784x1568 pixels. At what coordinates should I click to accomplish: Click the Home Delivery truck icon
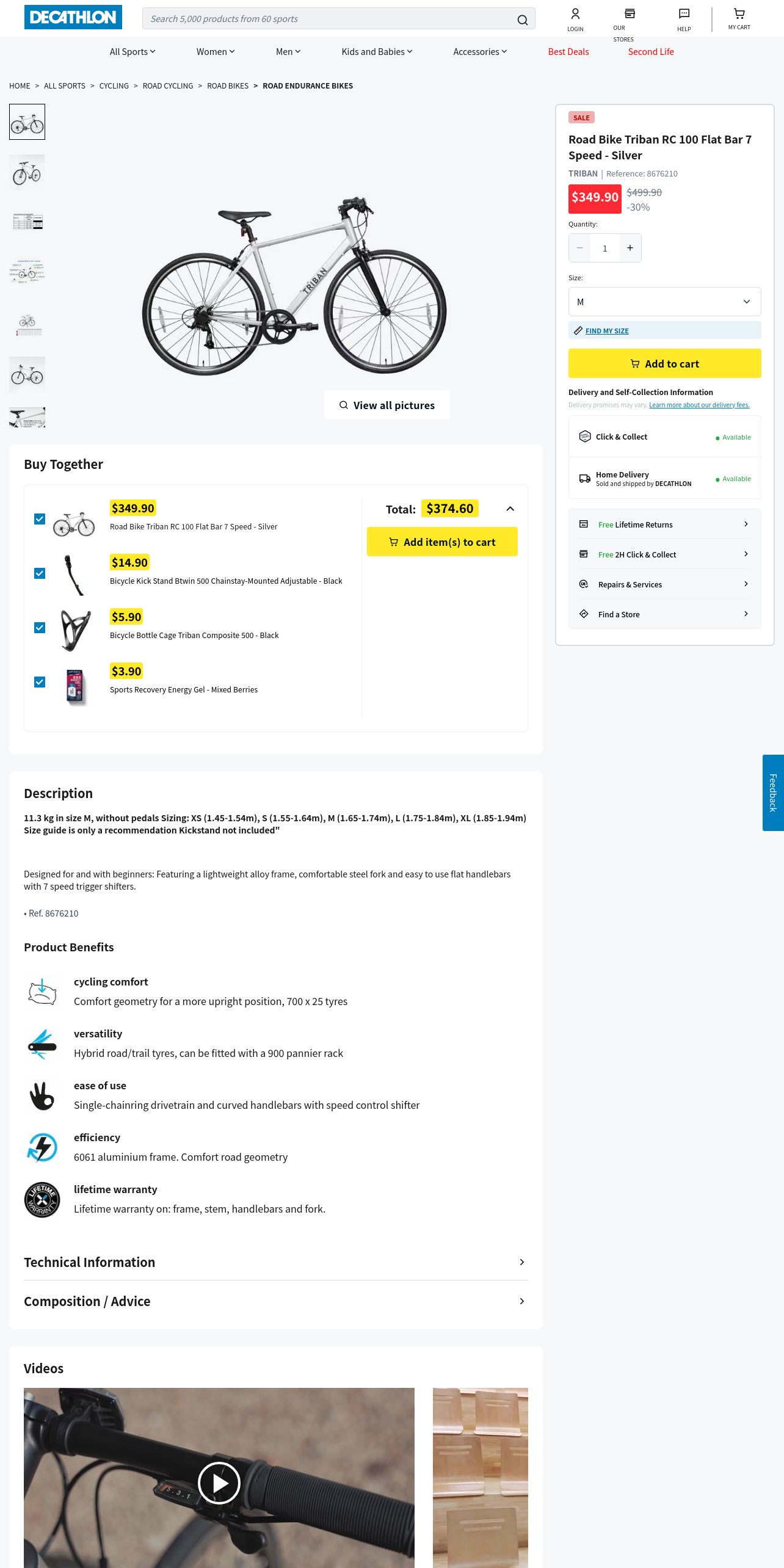pyautogui.click(x=585, y=479)
